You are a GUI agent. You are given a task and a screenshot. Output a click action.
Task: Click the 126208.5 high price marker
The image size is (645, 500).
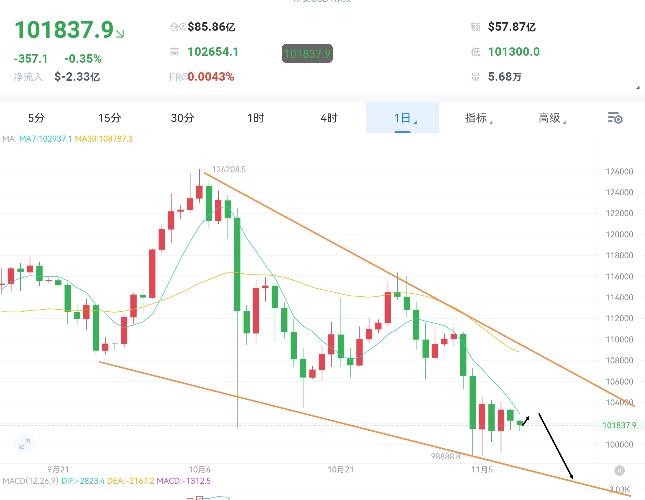point(229,169)
